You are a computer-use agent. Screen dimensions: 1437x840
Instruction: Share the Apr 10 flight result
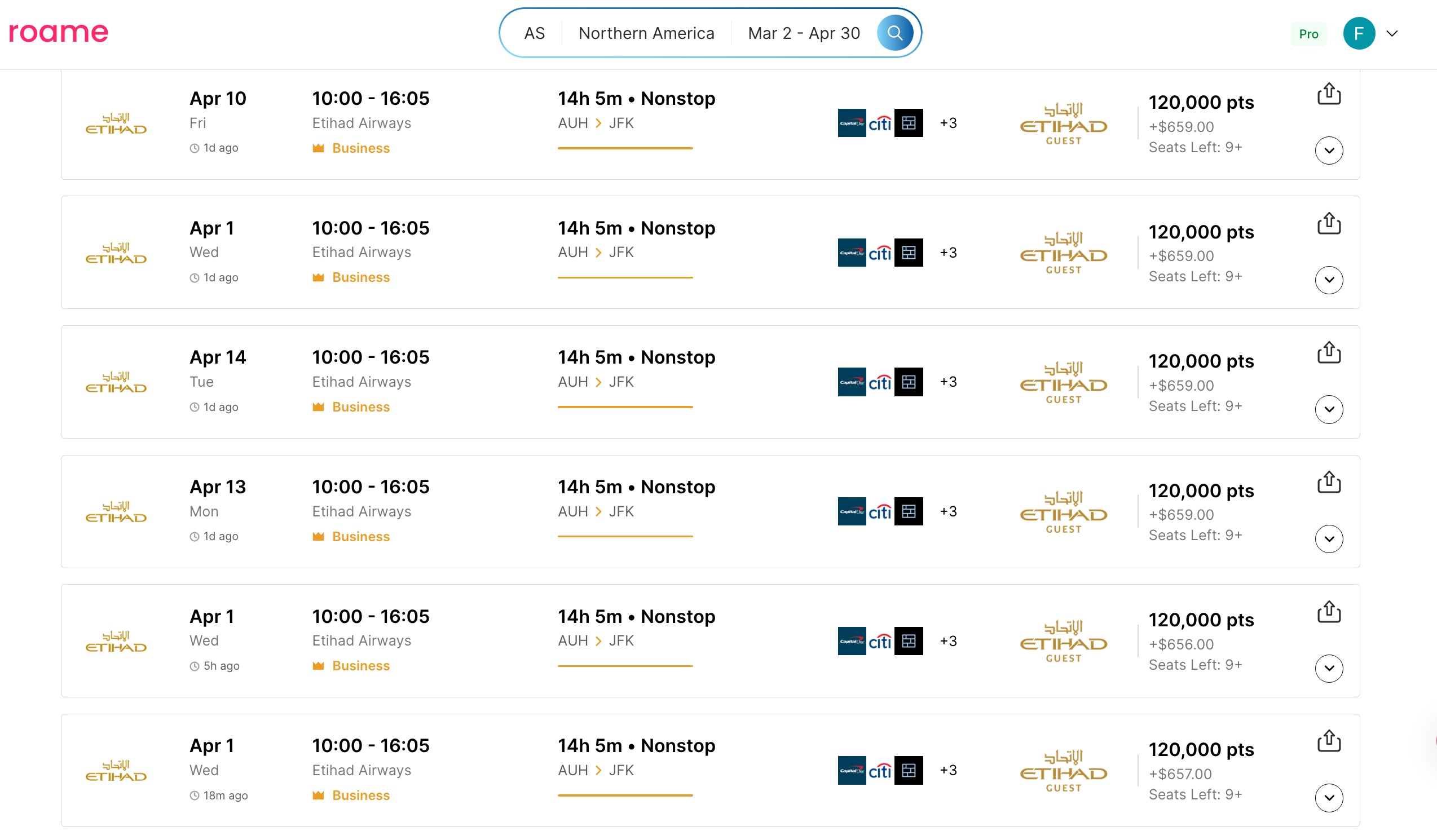pyautogui.click(x=1329, y=95)
